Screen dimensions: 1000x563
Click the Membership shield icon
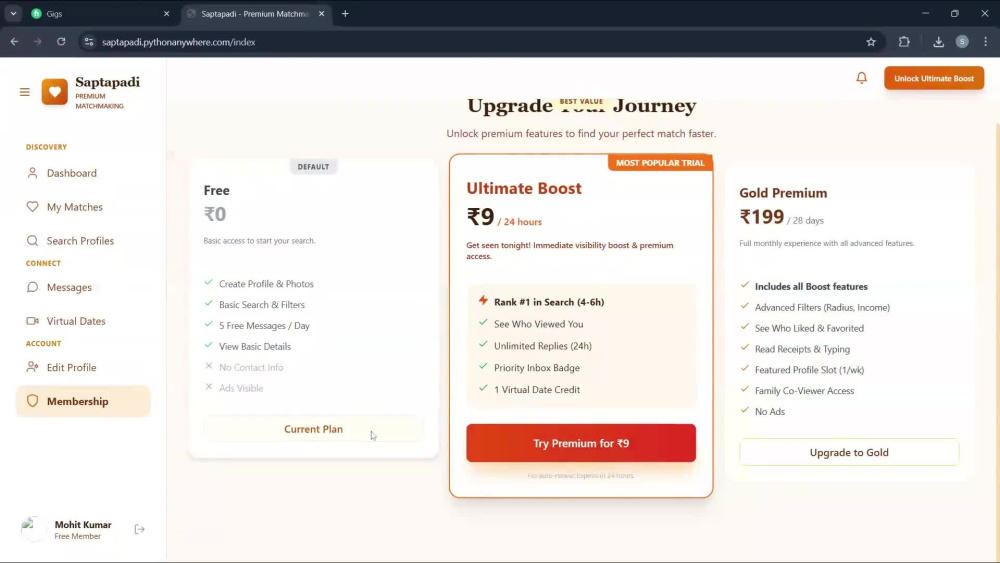pyautogui.click(x=33, y=401)
